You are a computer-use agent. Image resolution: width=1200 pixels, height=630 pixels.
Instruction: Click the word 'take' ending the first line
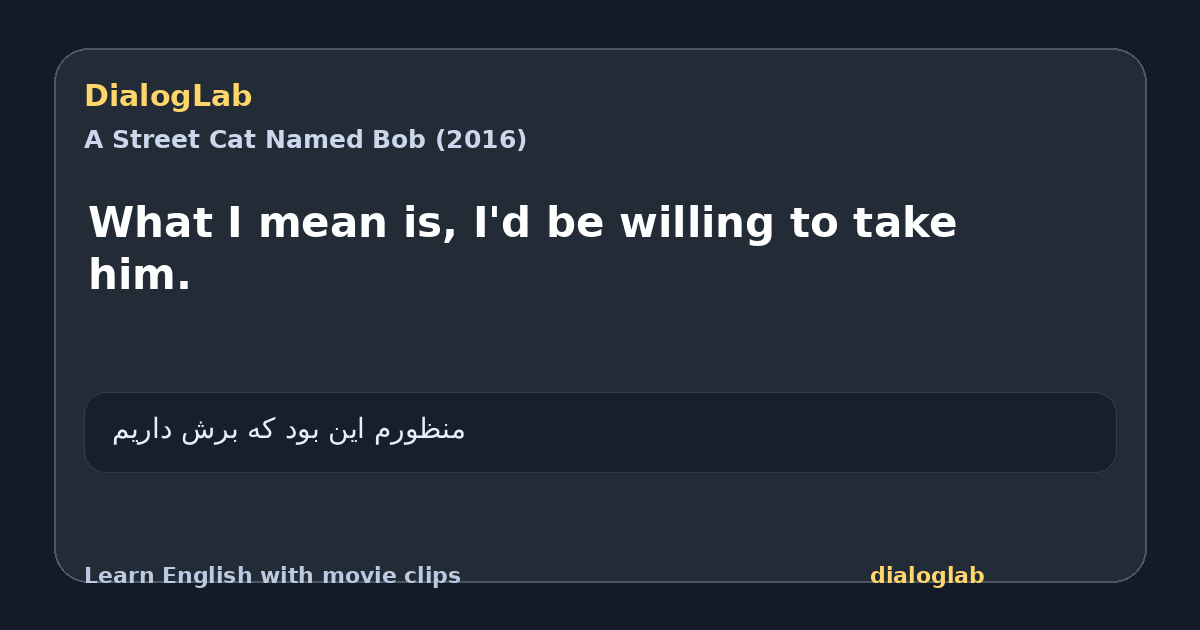tap(904, 223)
